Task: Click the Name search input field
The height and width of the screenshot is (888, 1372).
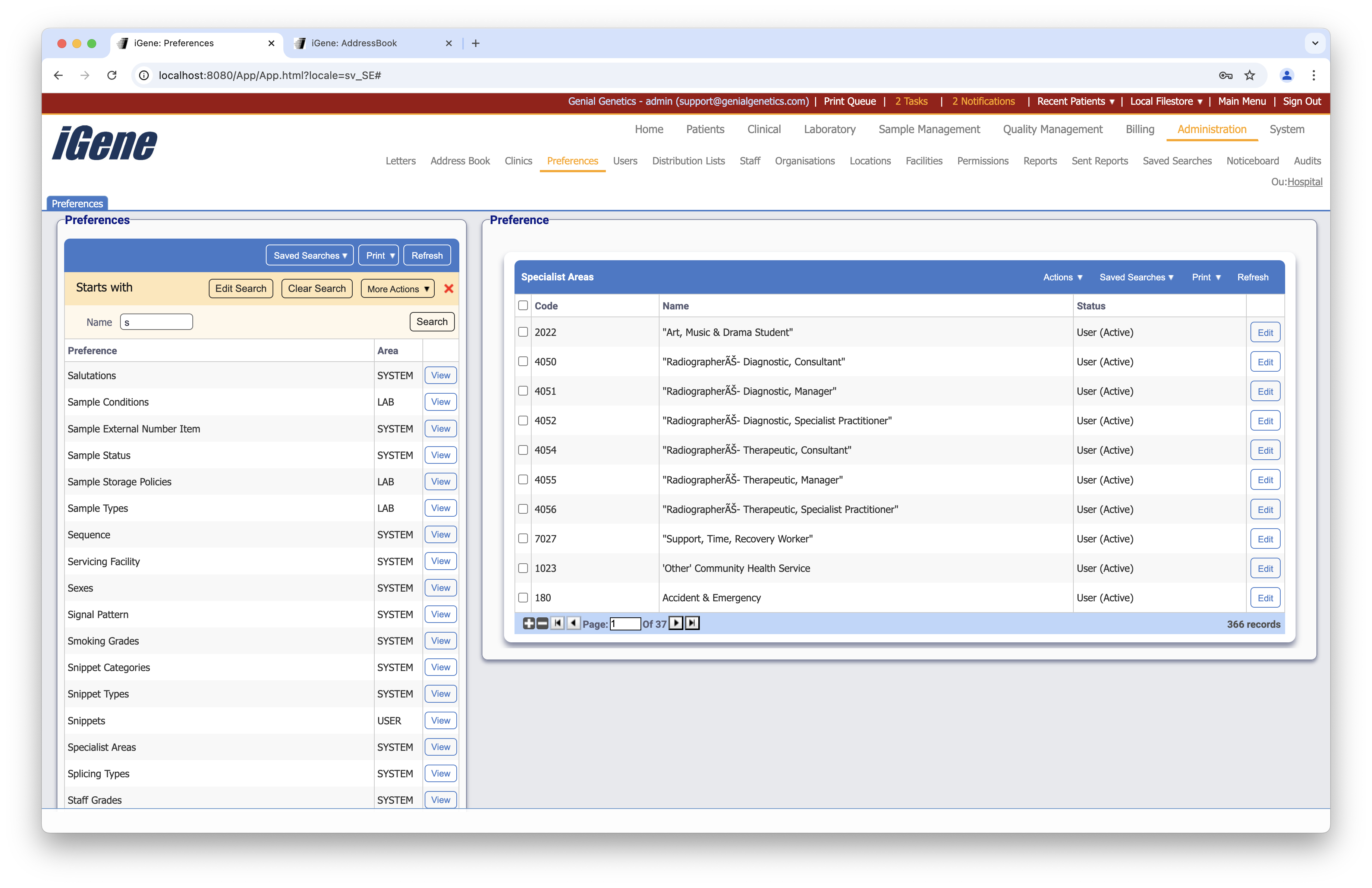Action: 156,322
